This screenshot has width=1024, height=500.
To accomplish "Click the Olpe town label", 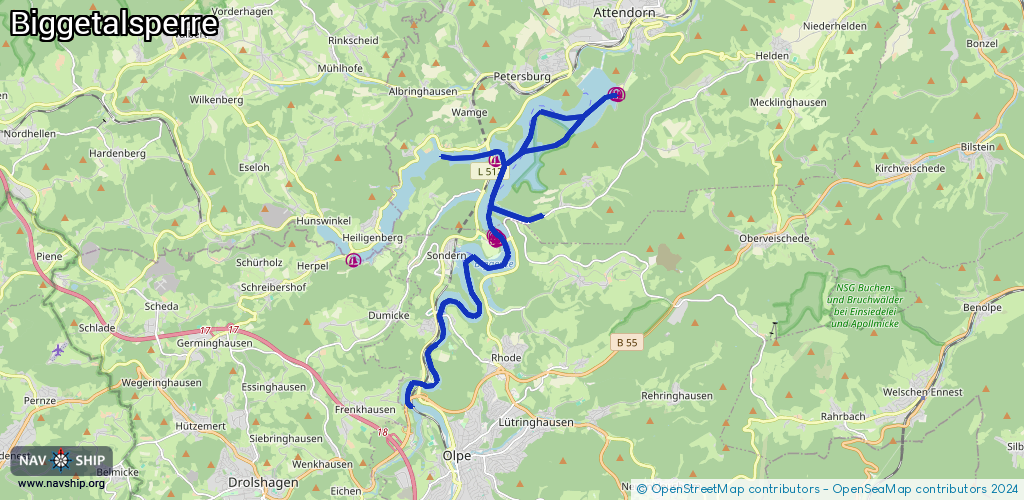I will tap(457, 456).
